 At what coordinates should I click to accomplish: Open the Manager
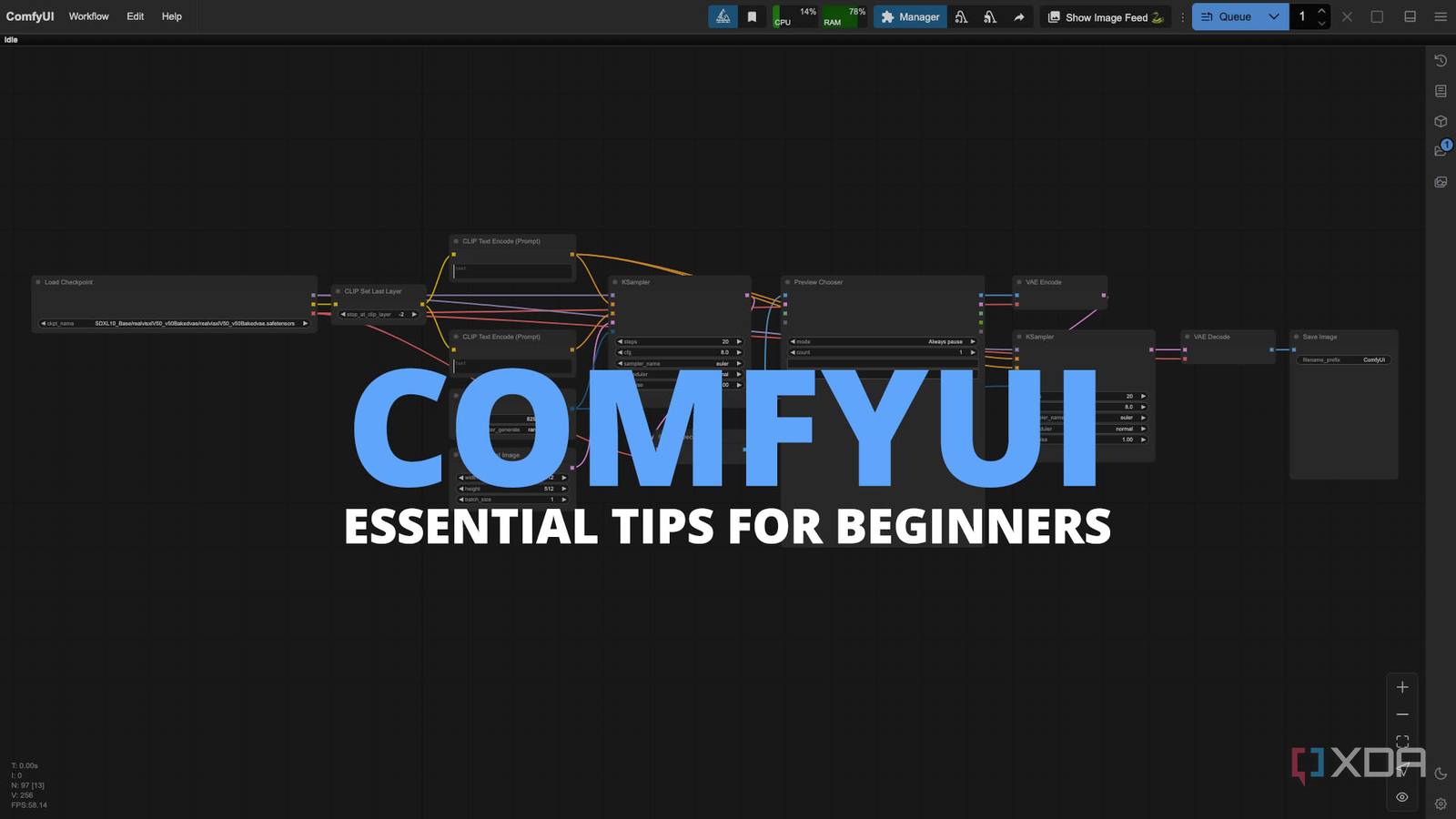click(x=909, y=16)
